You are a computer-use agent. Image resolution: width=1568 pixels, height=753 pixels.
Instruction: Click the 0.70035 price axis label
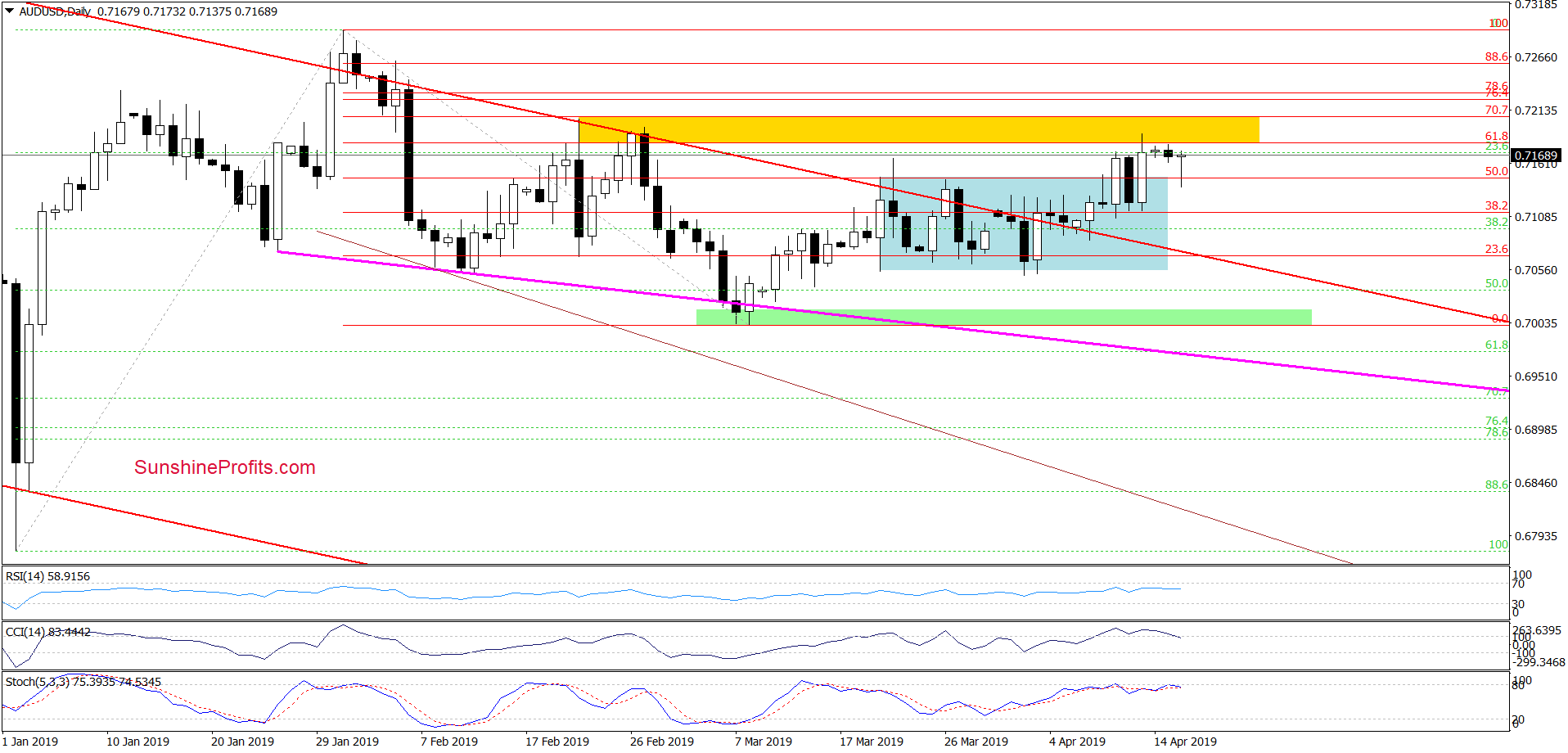coord(1536,323)
